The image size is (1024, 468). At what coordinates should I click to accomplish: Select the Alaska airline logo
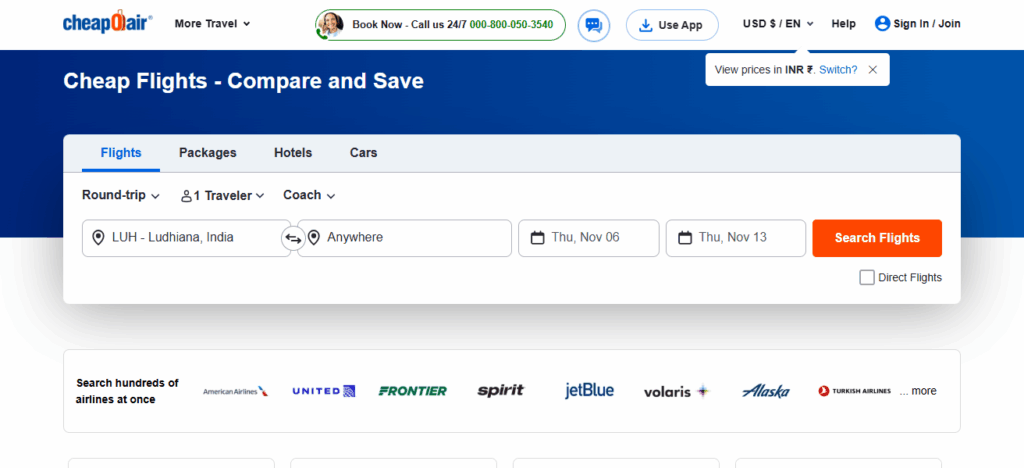765,391
